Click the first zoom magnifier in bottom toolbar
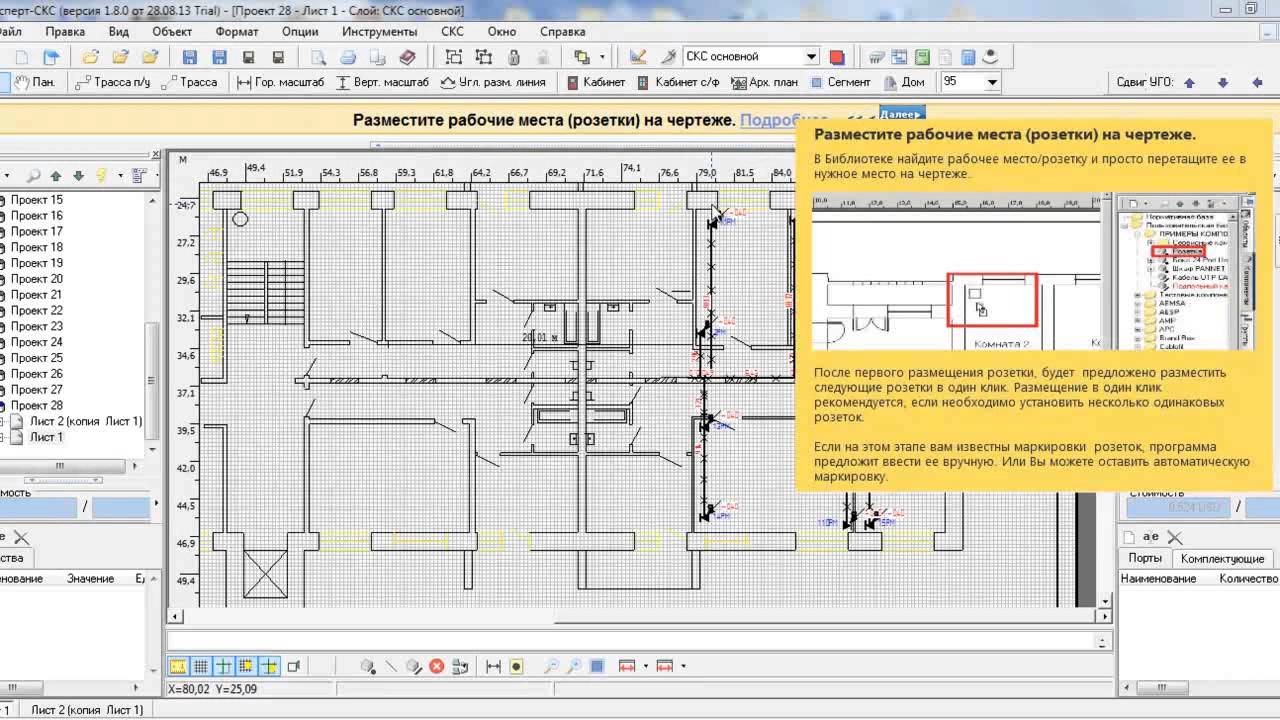This screenshot has height=720, width=1280. [551, 666]
